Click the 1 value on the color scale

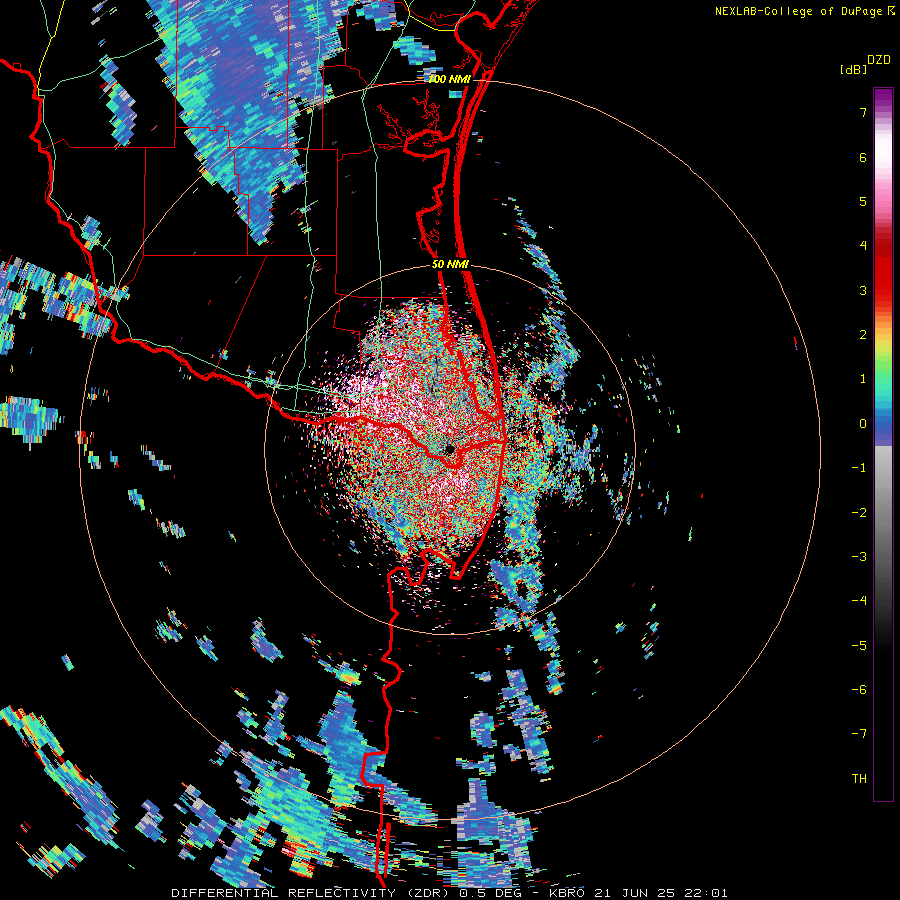coord(863,379)
